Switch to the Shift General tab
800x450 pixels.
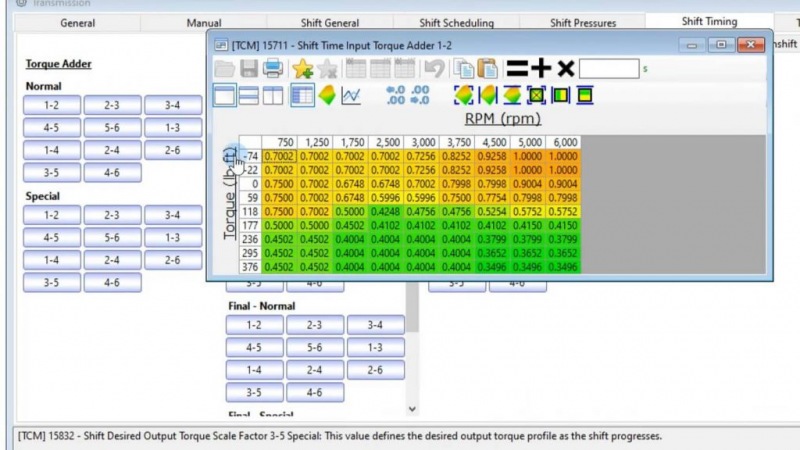click(330, 22)
